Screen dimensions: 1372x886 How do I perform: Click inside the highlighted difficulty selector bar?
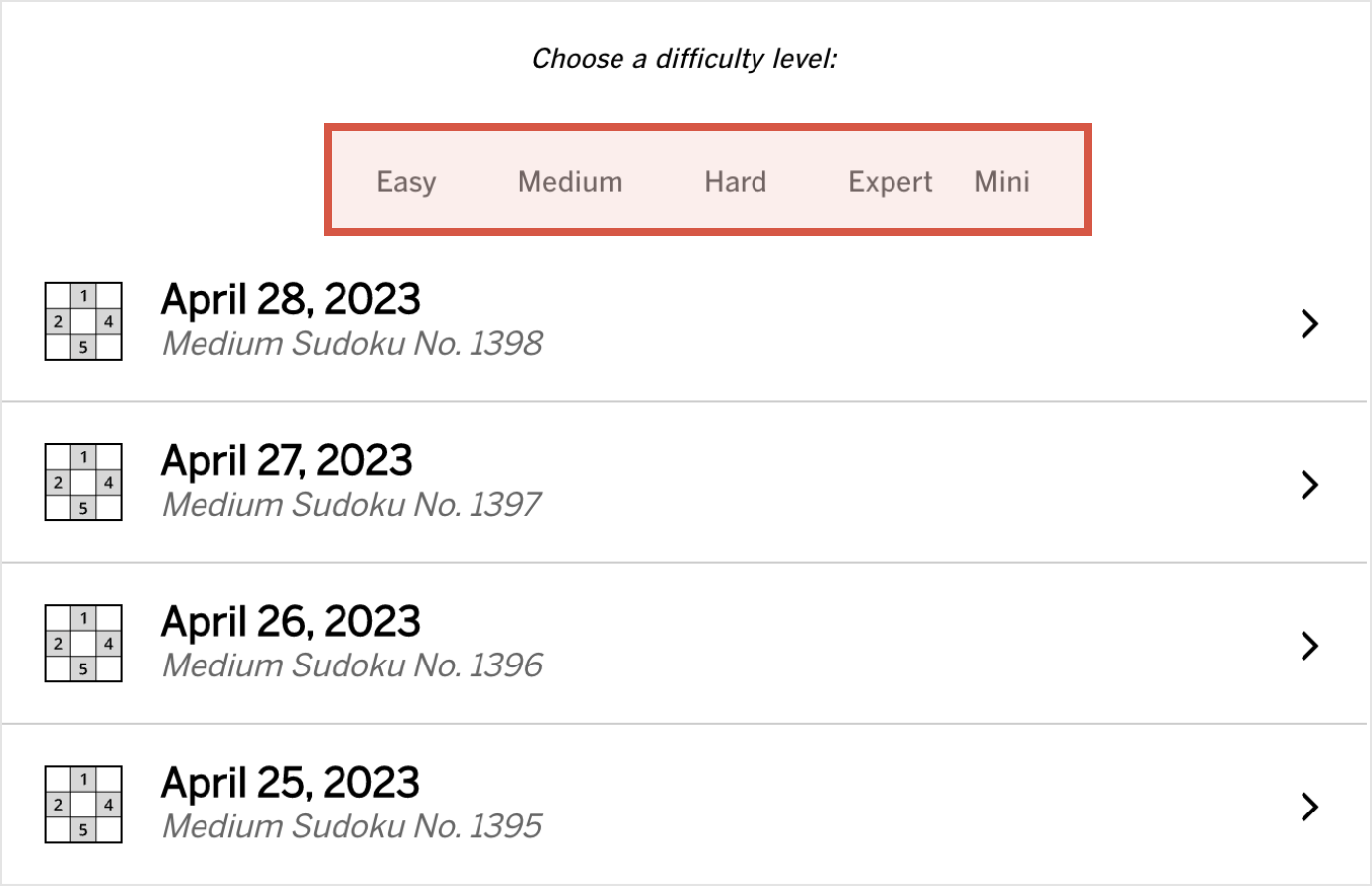[707, 181]
